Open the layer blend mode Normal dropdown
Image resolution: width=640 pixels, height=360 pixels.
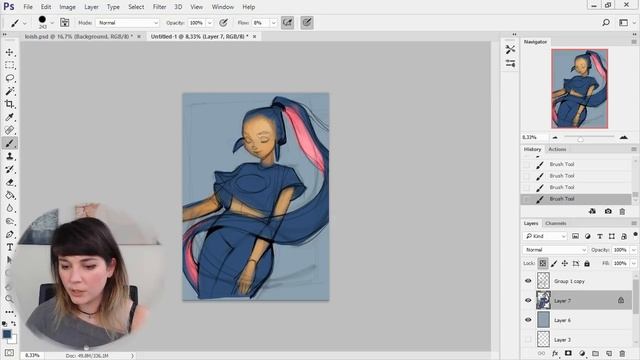(555, 250)
